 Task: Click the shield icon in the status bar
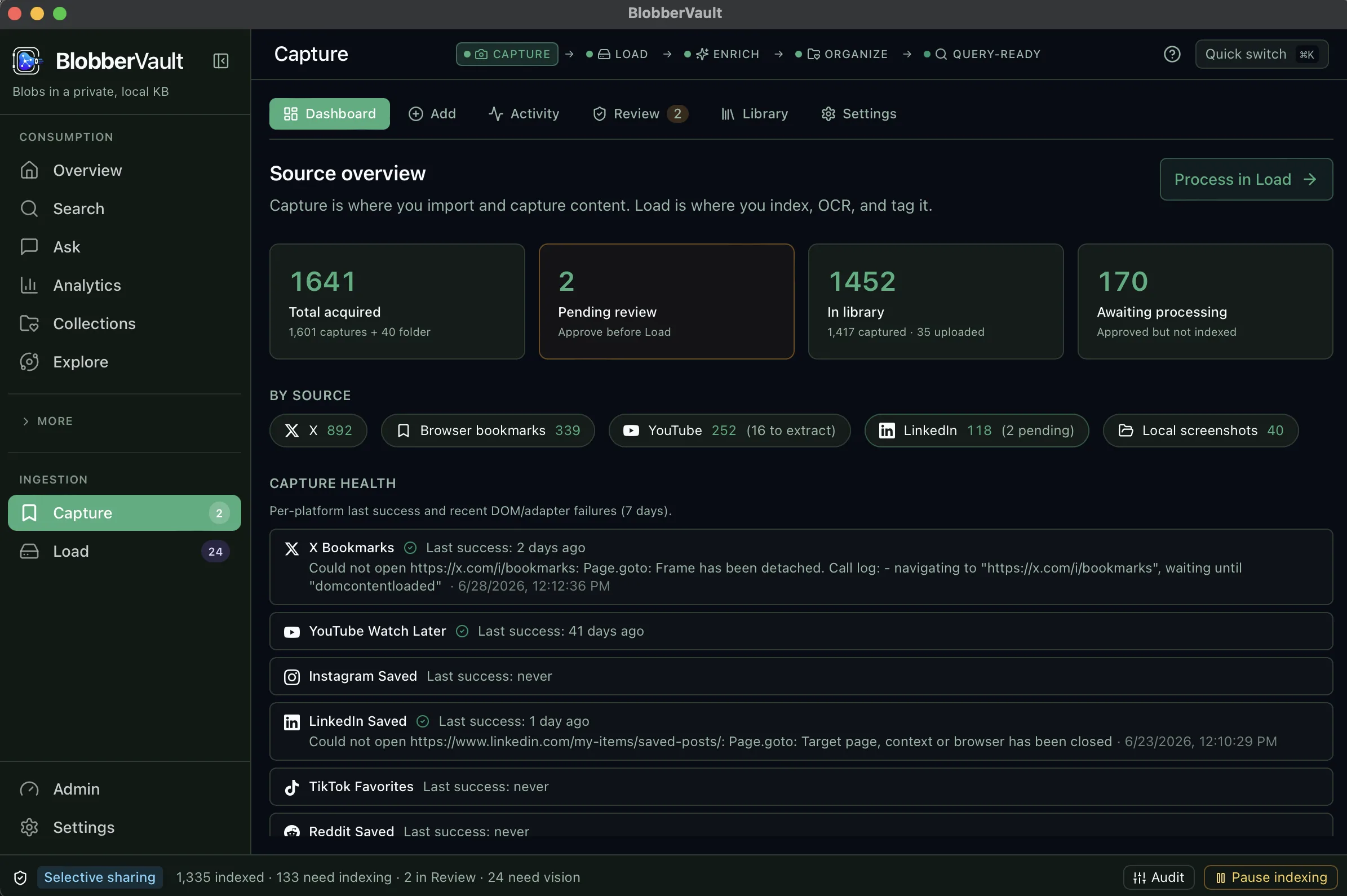(x=21, y=877)
